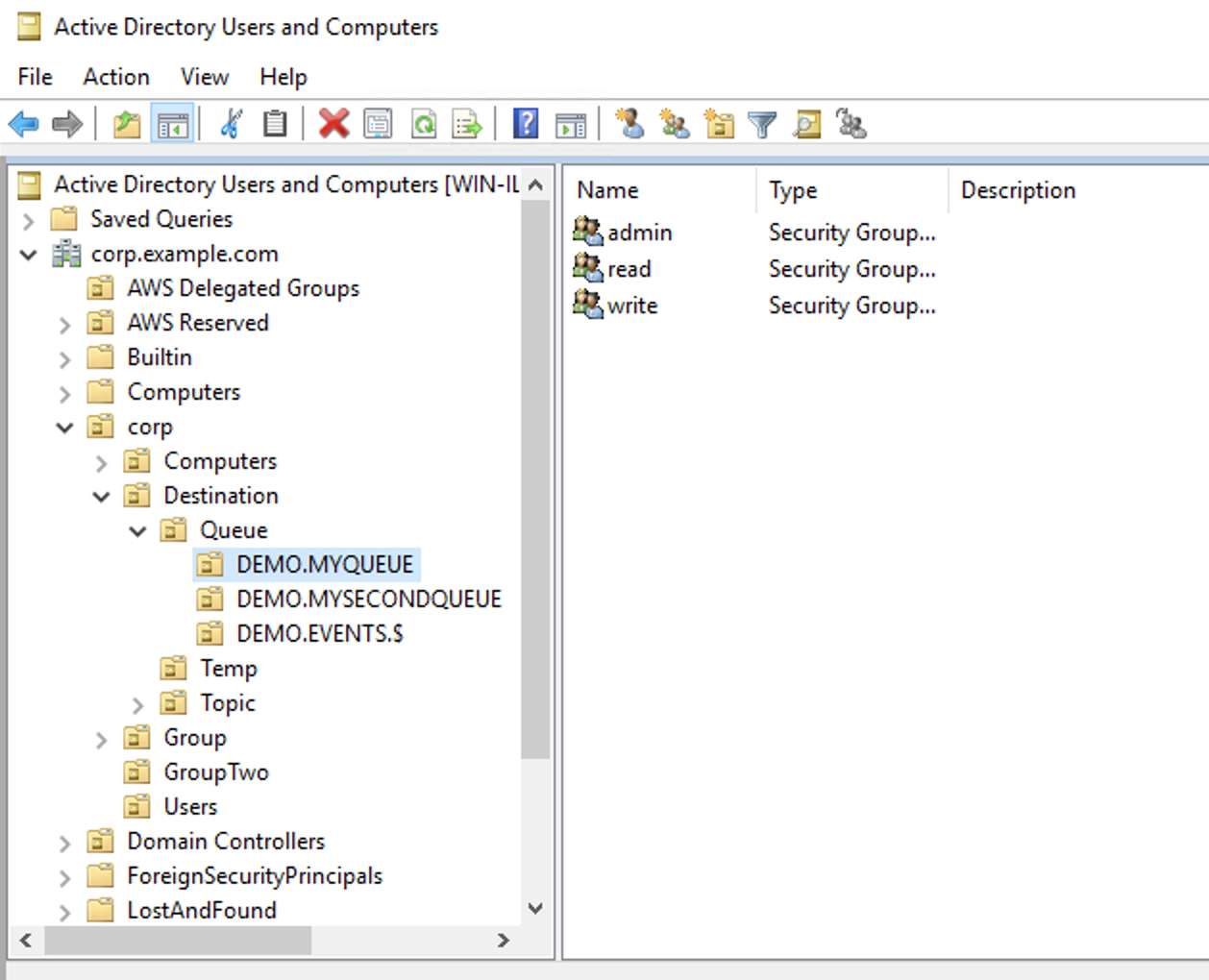1209x980 pixels.
Task: Create a new organizational unit from the toolbar
Action: 719,123
